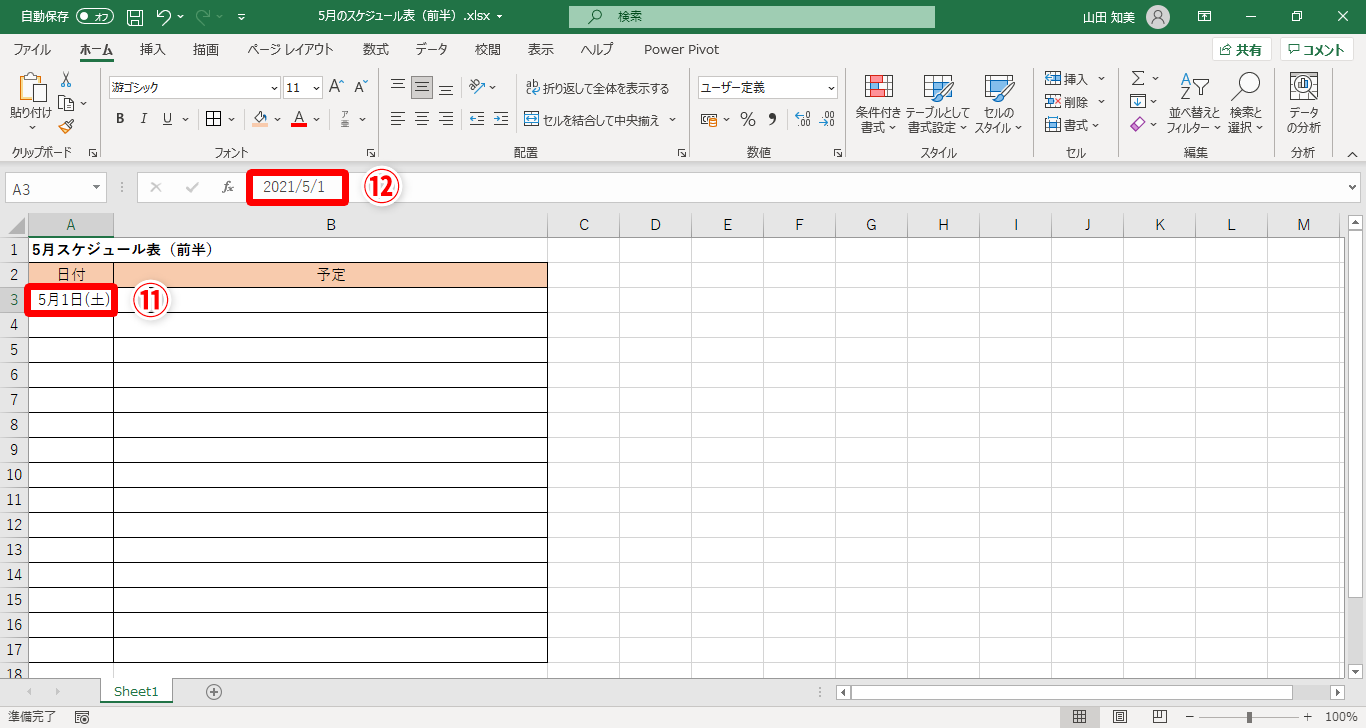Toggle Bold formatting
This screenshot has height=728, width=1366.
pyautogui.click(x=120, y=119)
